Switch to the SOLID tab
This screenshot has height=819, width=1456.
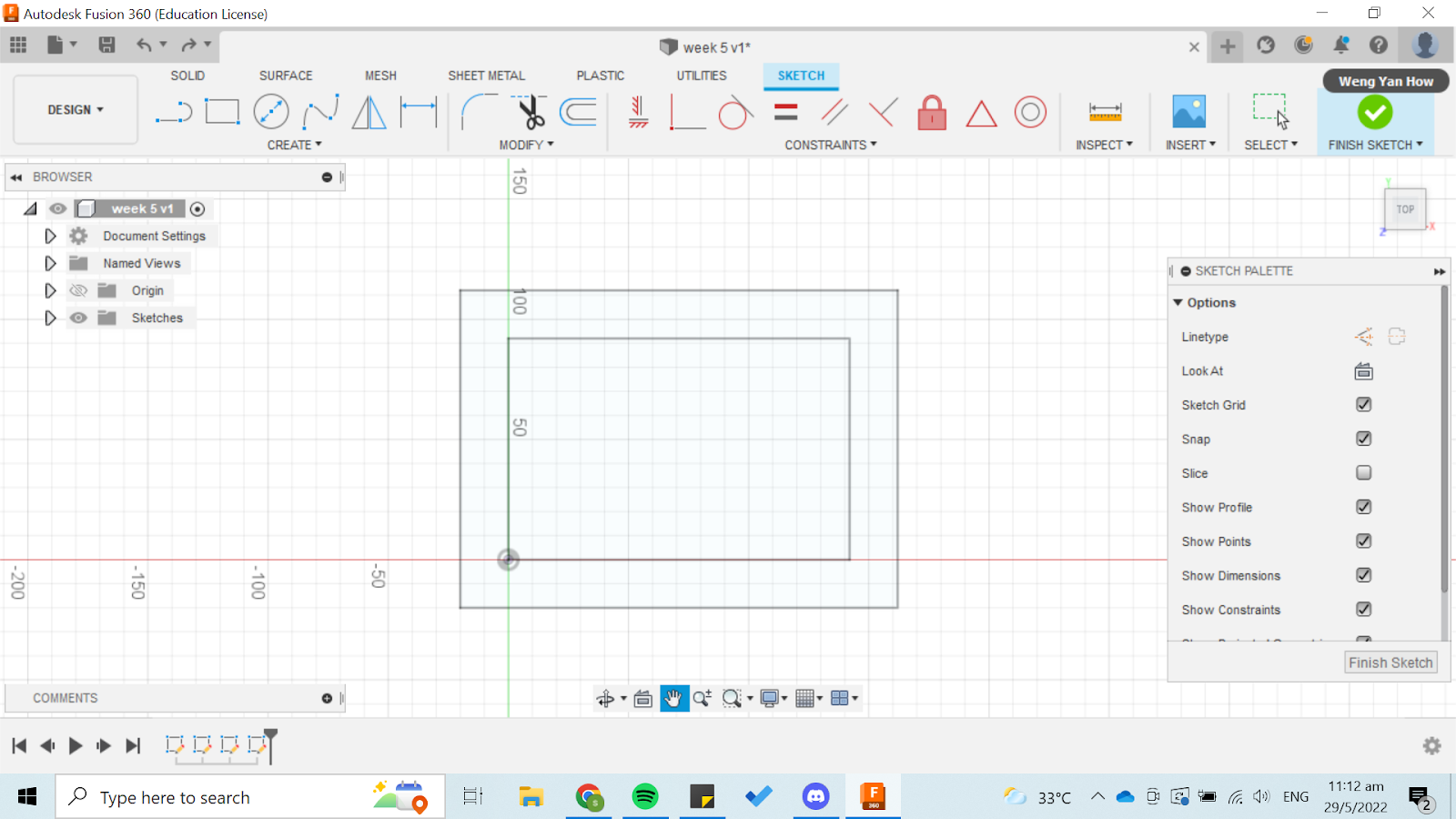click(x=187, y=76)
